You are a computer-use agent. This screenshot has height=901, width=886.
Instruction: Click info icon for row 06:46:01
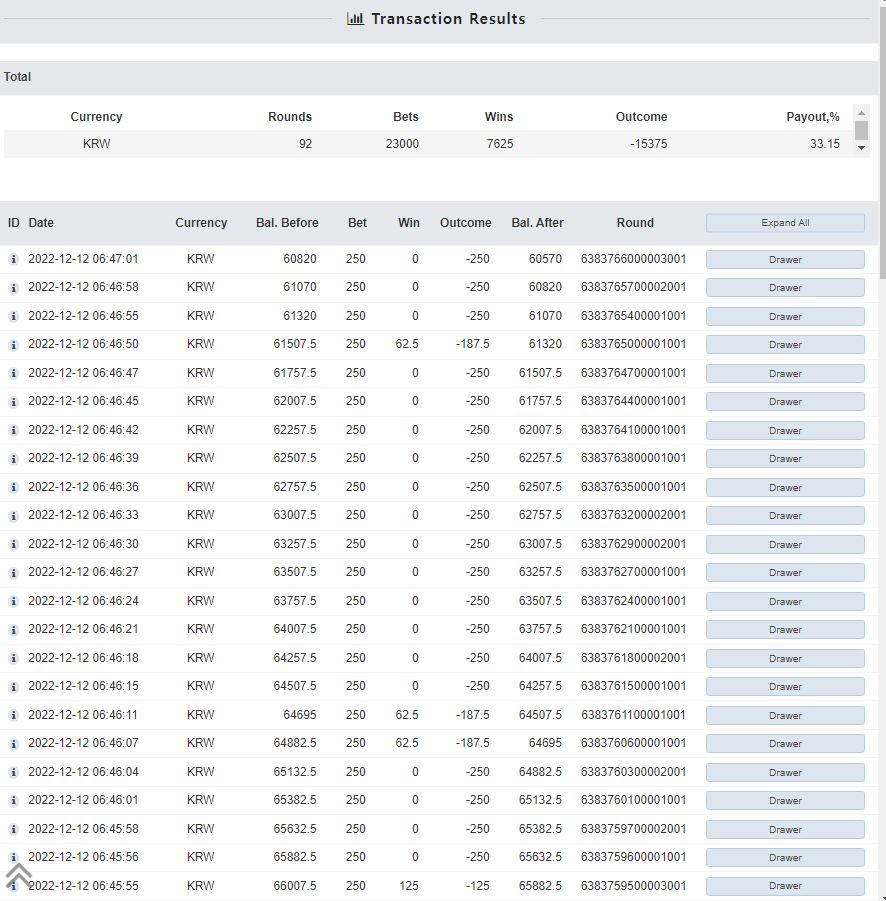tap(14, 800)
